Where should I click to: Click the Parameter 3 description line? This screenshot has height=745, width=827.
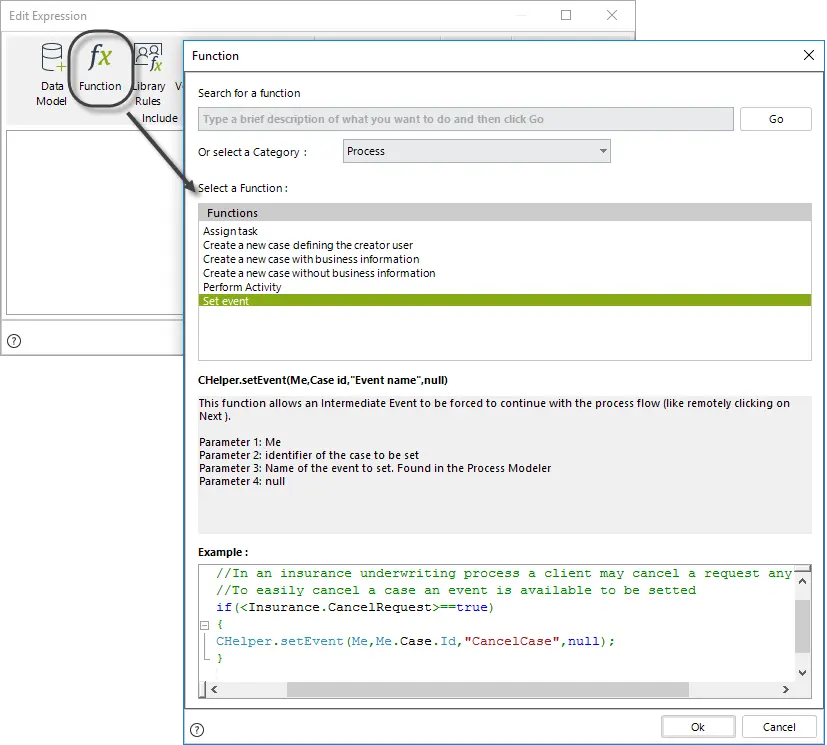click(375, 468)
